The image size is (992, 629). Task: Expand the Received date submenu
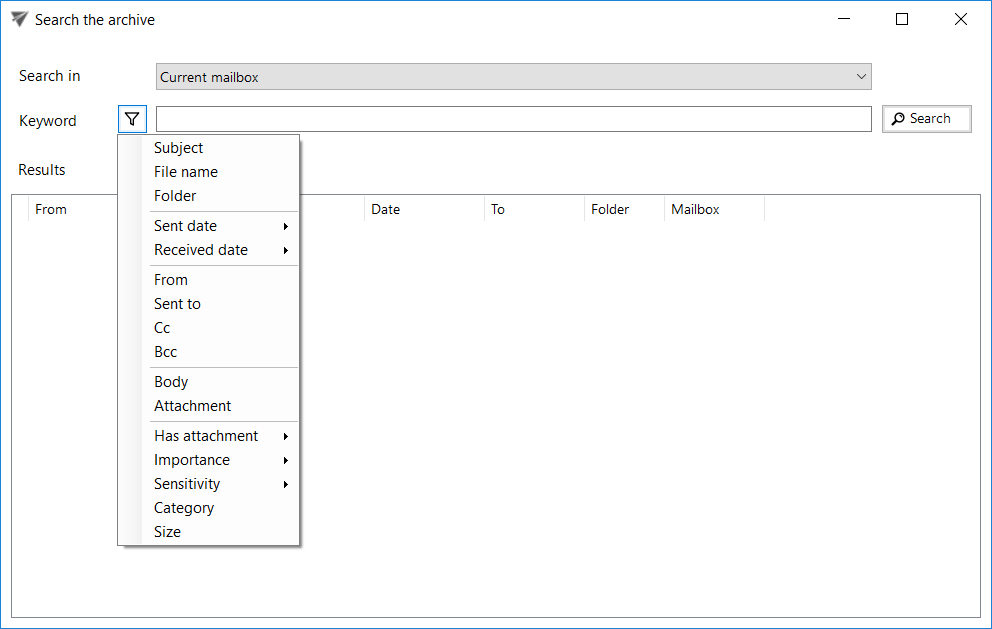click(201, 250)
